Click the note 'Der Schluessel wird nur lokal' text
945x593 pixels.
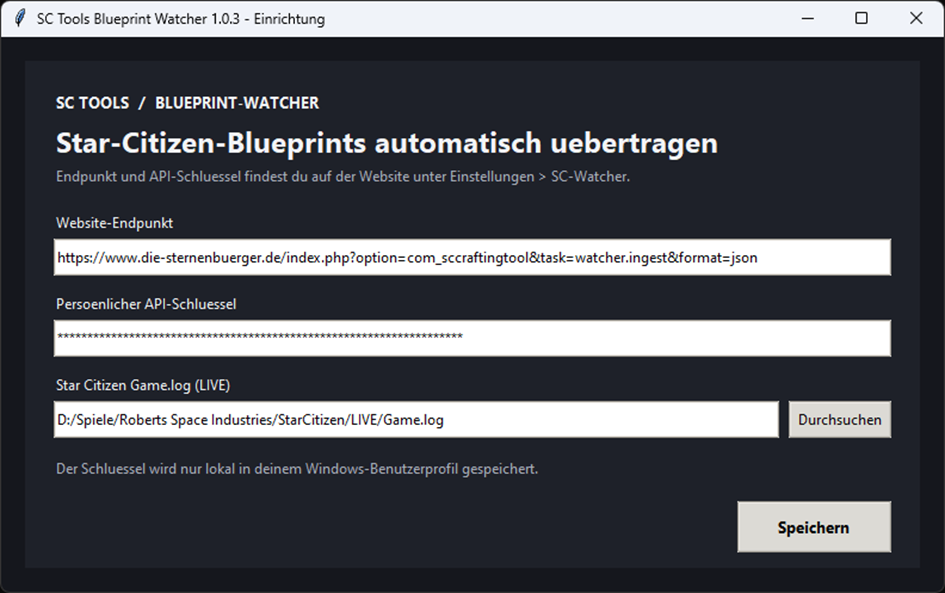(297, 469)
